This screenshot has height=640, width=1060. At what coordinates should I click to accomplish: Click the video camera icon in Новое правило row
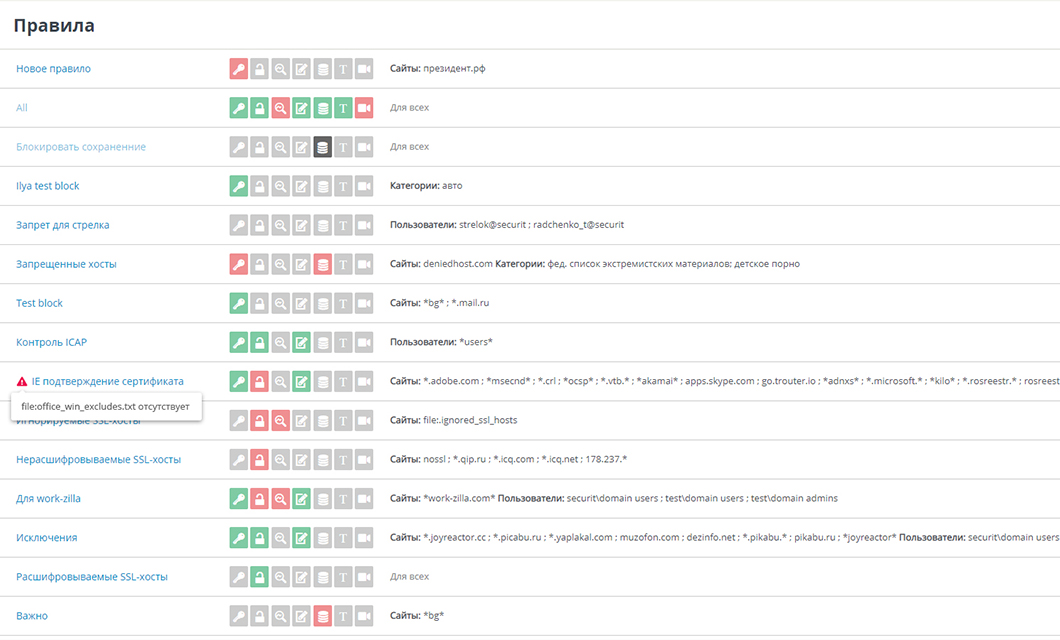click(x=364, y=69)
